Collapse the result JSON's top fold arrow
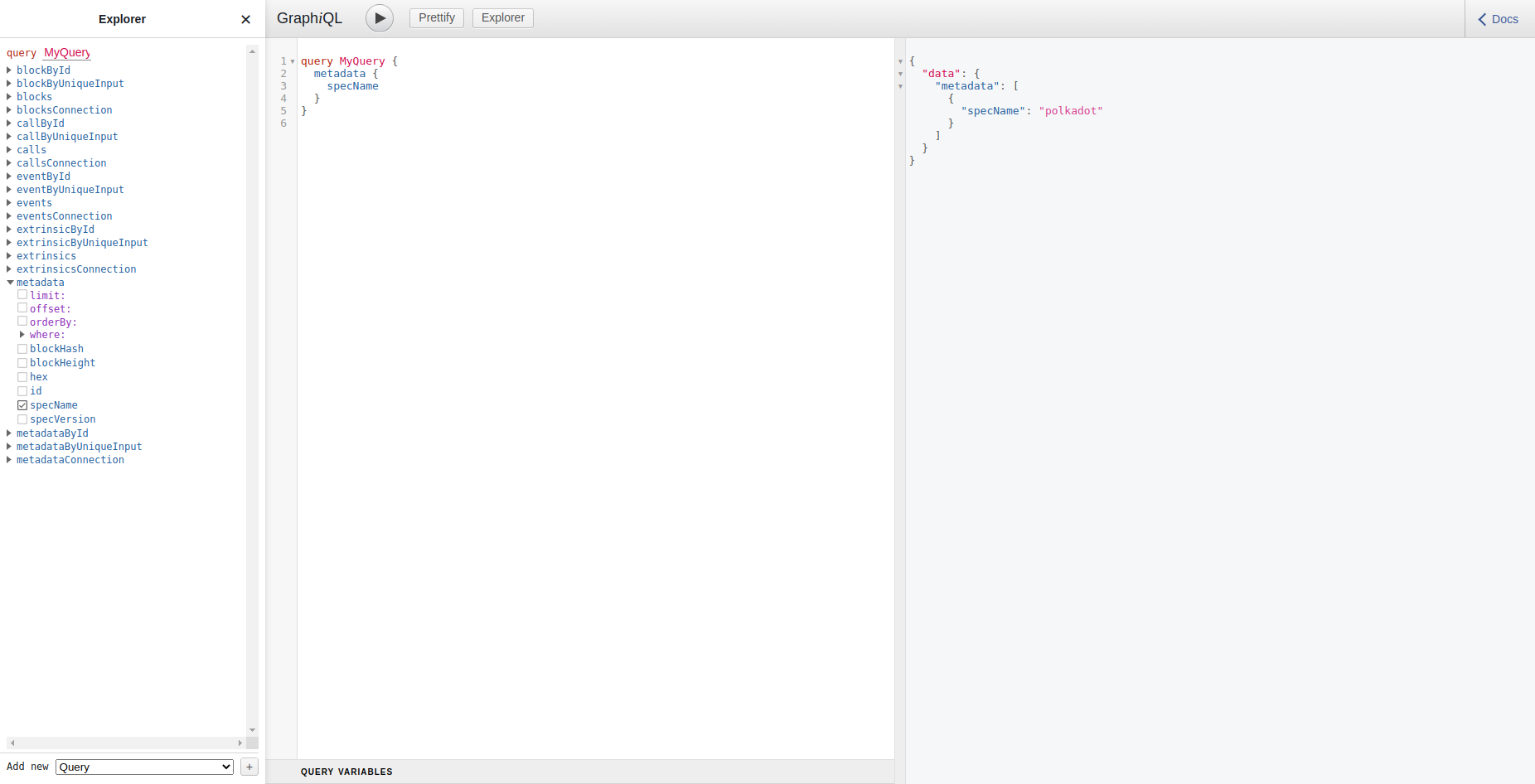Viewport: 1535px width, 784px height. point(900,61)
